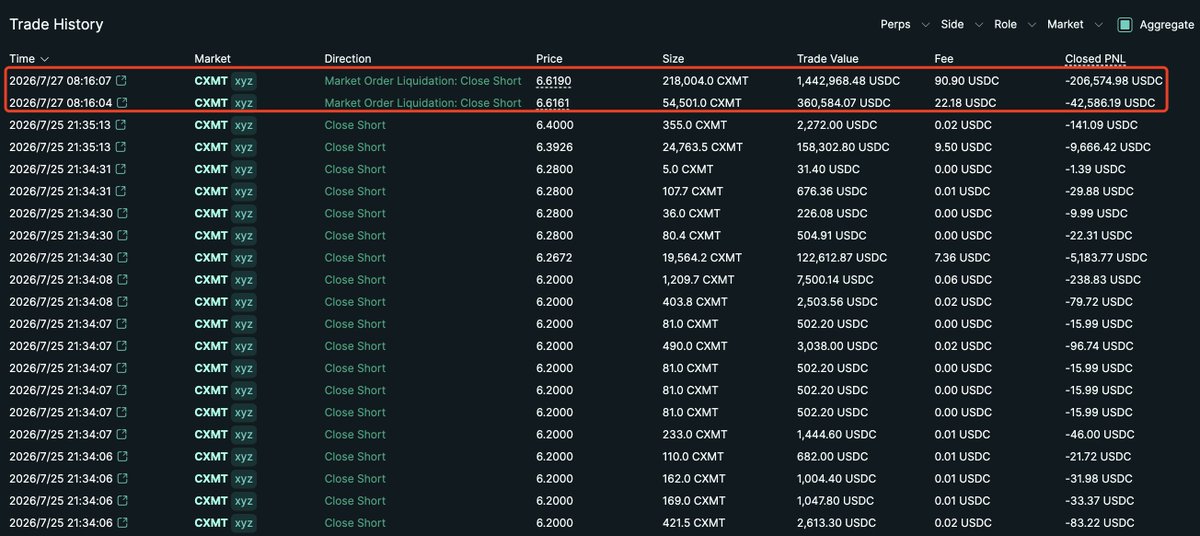
Task: Click the Fee column header
Action: pyautogui.click(x=944, y=59)
